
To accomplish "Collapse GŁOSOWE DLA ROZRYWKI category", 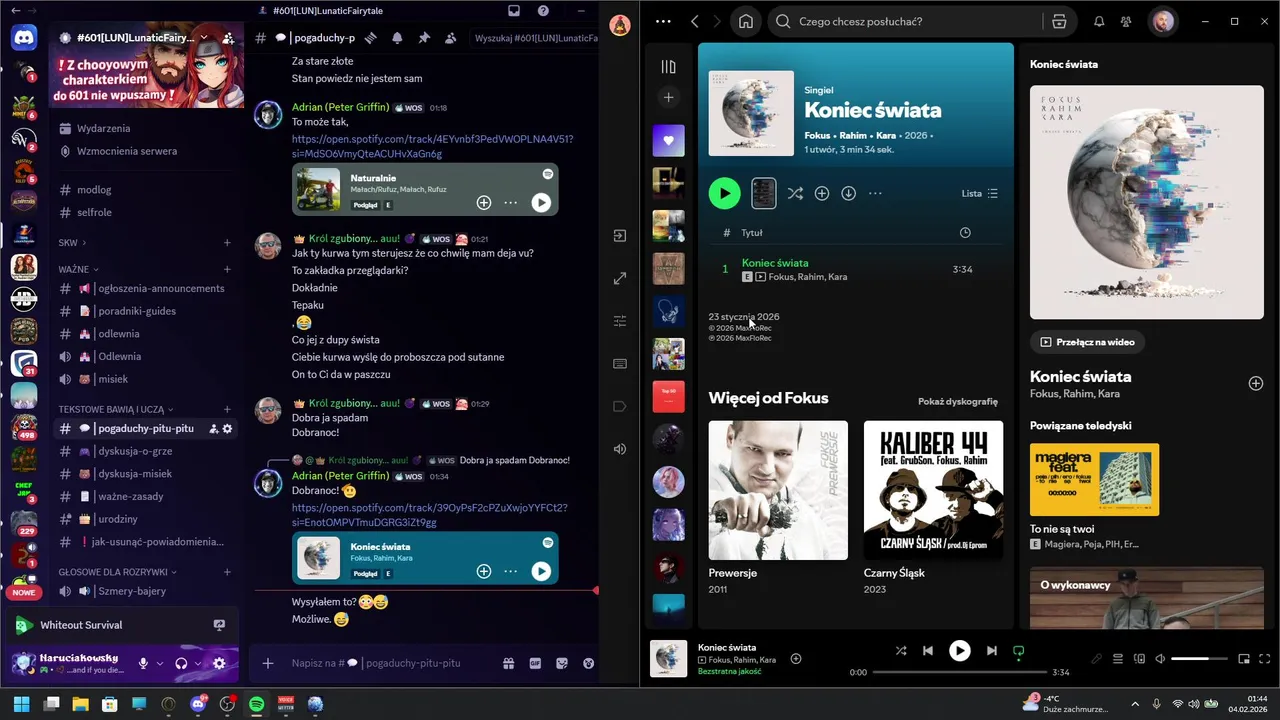I will 117,572.
